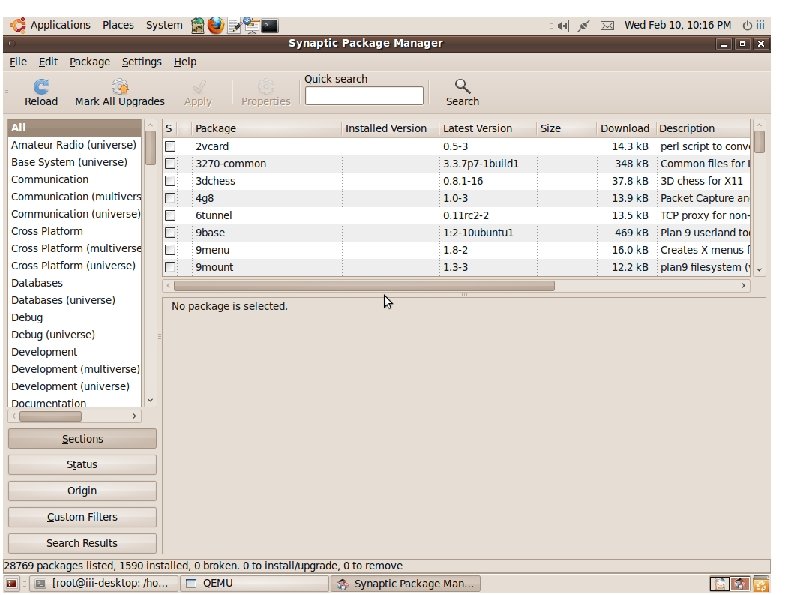Screen dimensions: 794x595
Task: Select the Databases section
Action: [74, 283]
